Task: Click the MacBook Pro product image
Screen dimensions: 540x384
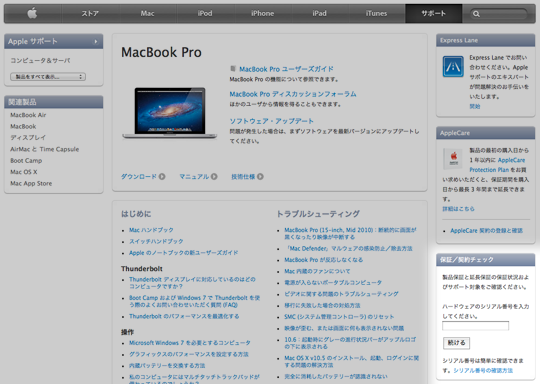Action: [x=169, y=113]
